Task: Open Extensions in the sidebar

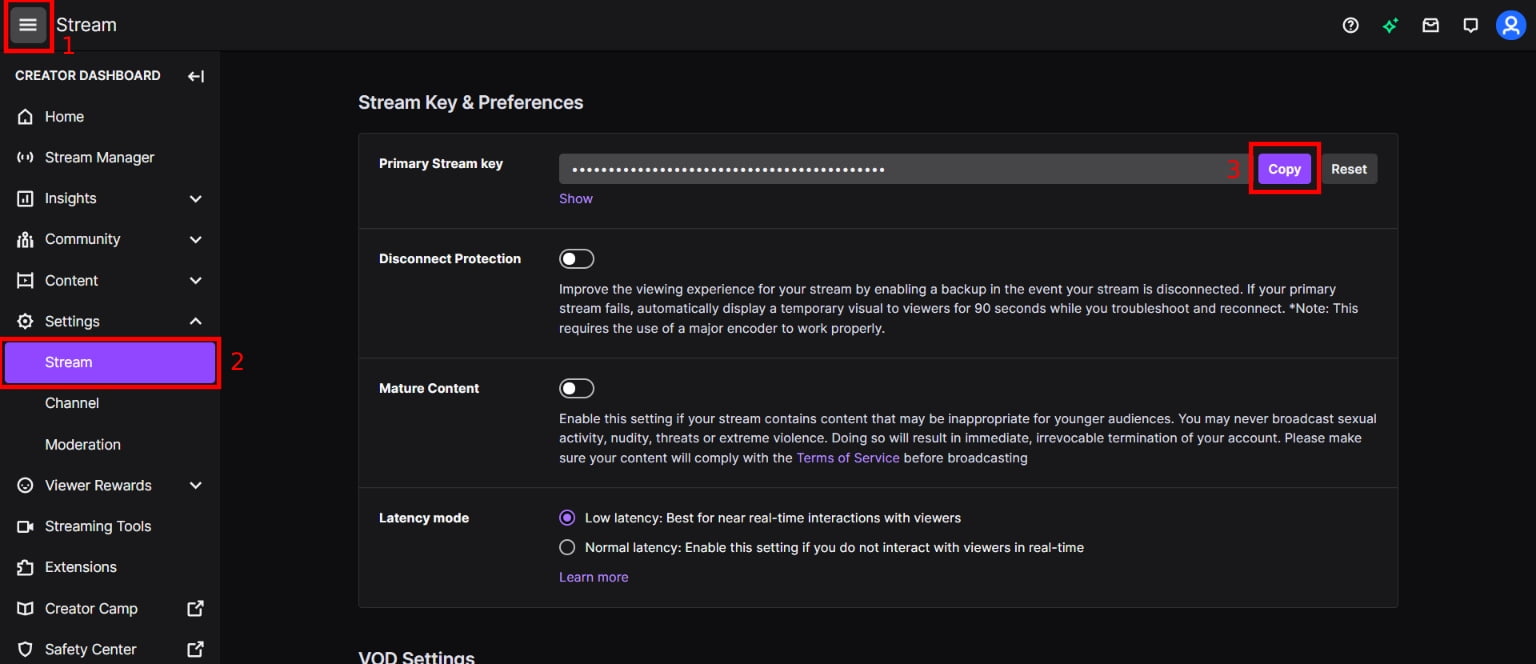Action: pos(110,568)
